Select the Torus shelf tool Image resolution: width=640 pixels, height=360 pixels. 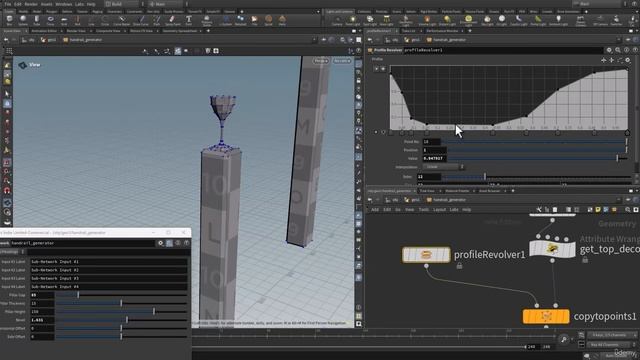point(50,20)
